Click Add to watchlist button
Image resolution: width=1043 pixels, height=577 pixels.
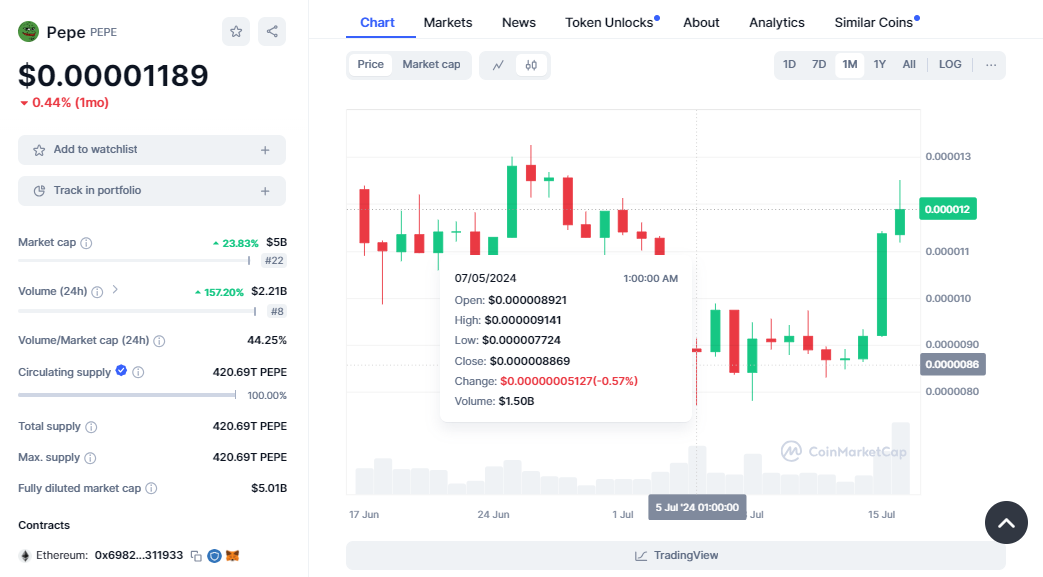pyautogui.click(x=152, y=150)
